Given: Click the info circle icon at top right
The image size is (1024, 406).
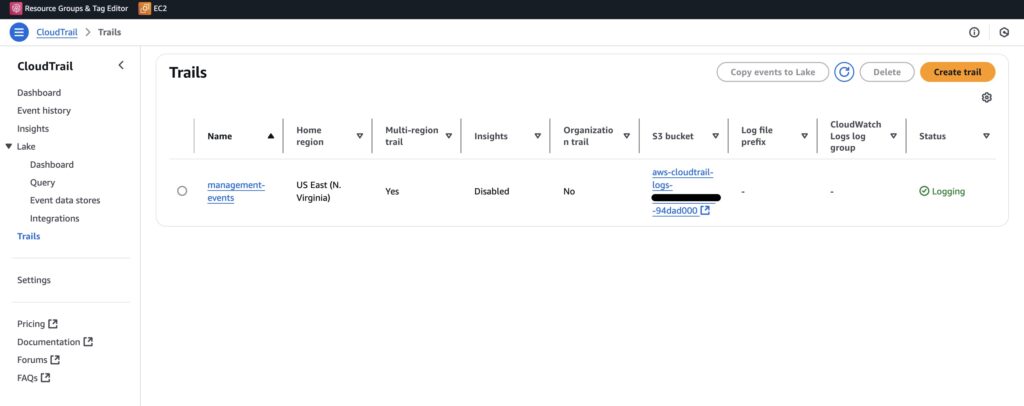Looking at the screenshot, I should (x=974, y=32).
